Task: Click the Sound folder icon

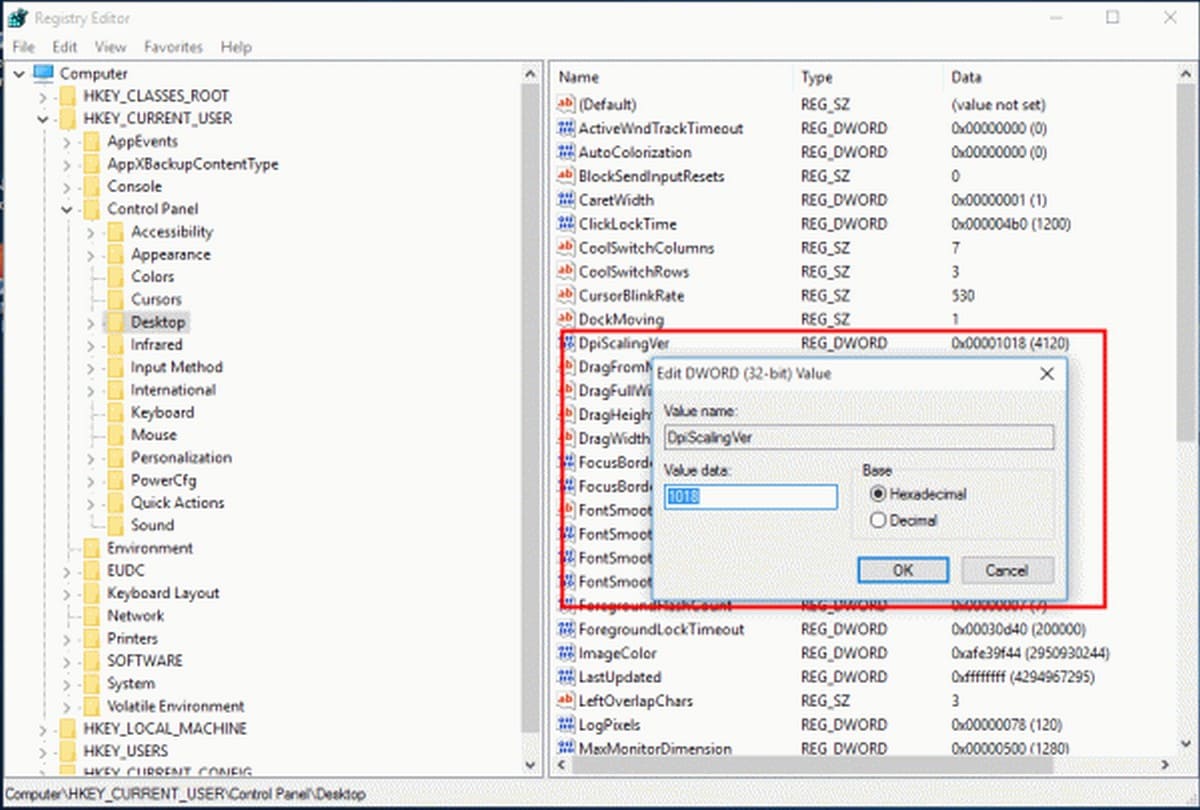Action: 115,525
